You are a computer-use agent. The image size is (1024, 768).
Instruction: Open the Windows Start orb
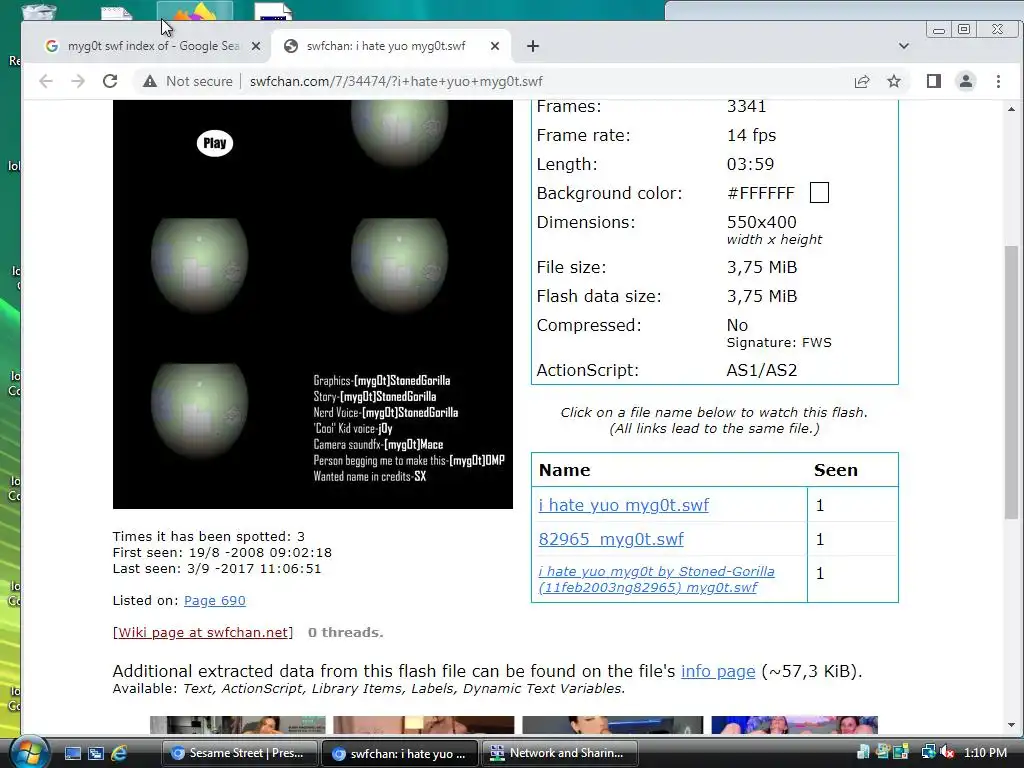(29, 751)
